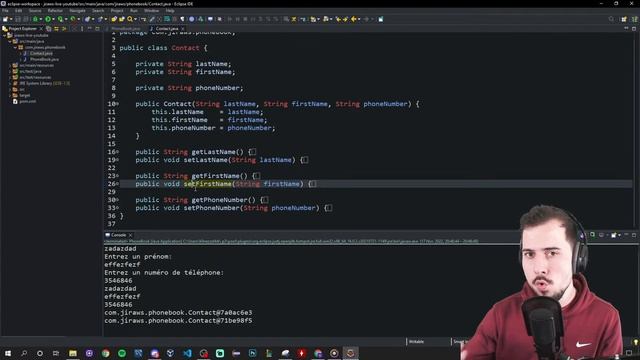Collapse the project root node in explorer
Image resolution: width=640 pixels, height=360 pixels.
point(4,36)
